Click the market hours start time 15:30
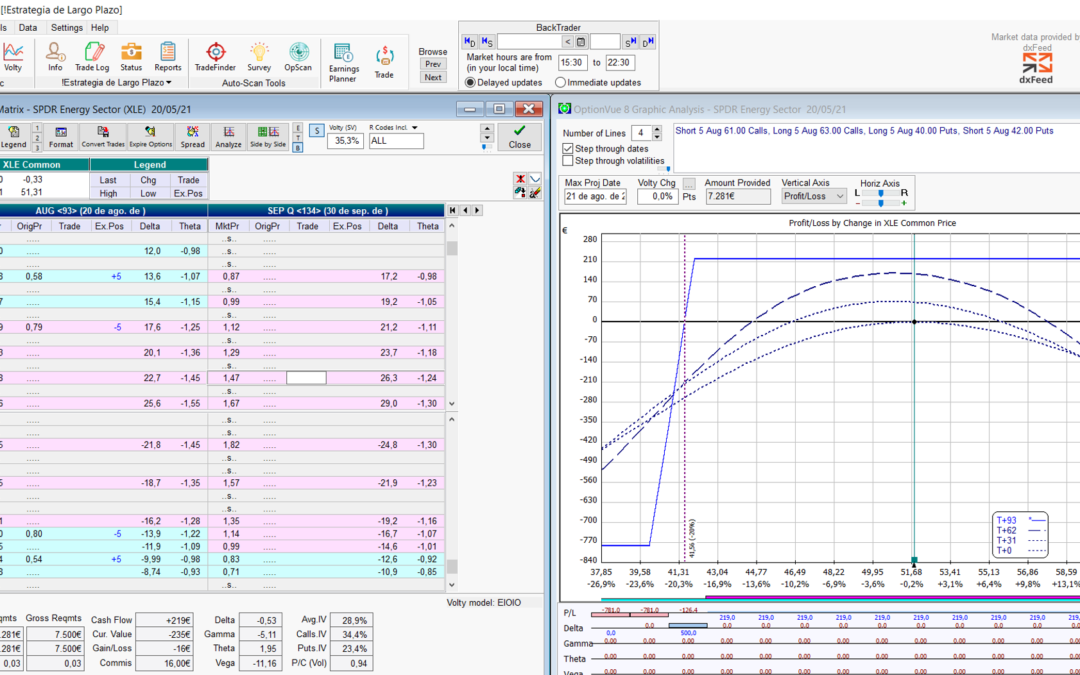The image size is (1080, 675). click(572, 63)
